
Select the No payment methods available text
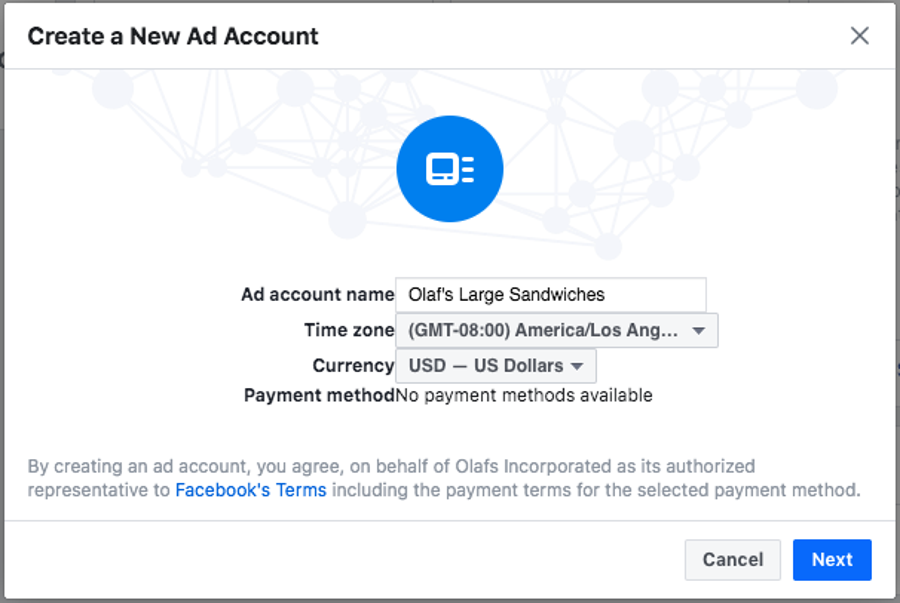[524, 395]
